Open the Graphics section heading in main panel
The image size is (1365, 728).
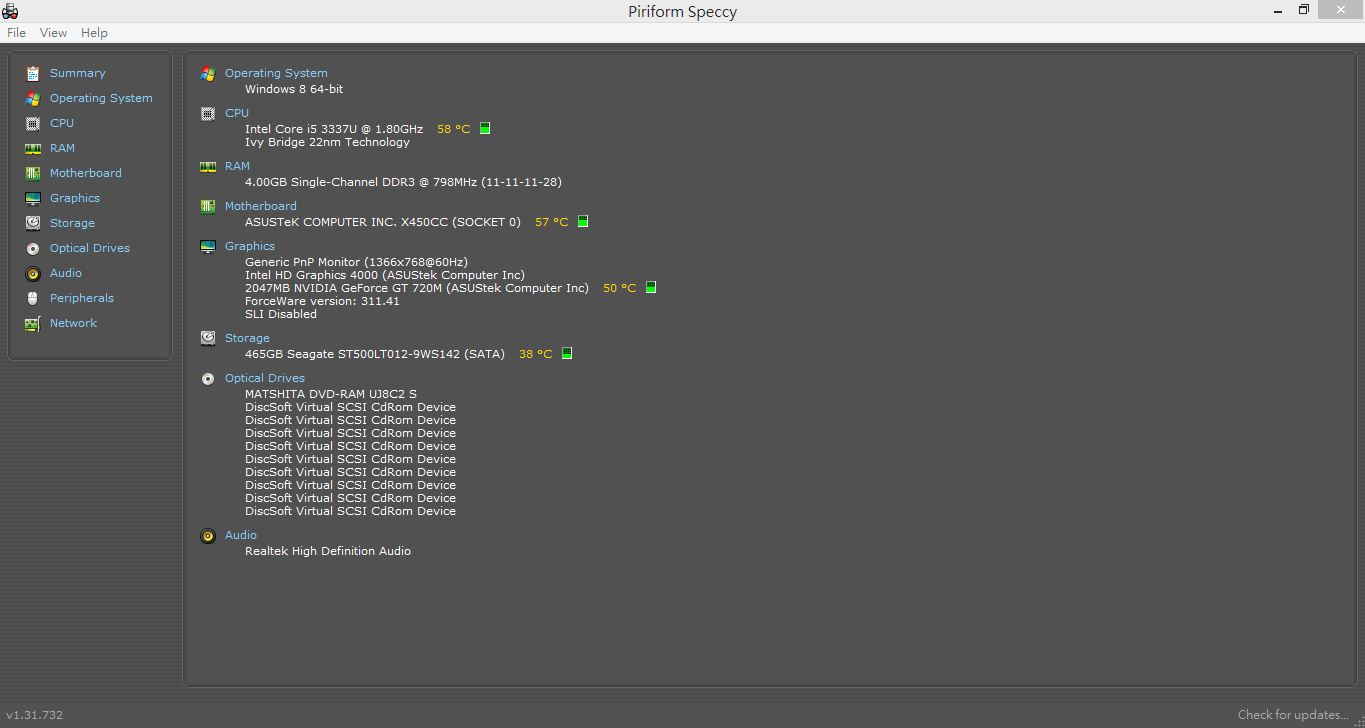[x=250, y=246]
